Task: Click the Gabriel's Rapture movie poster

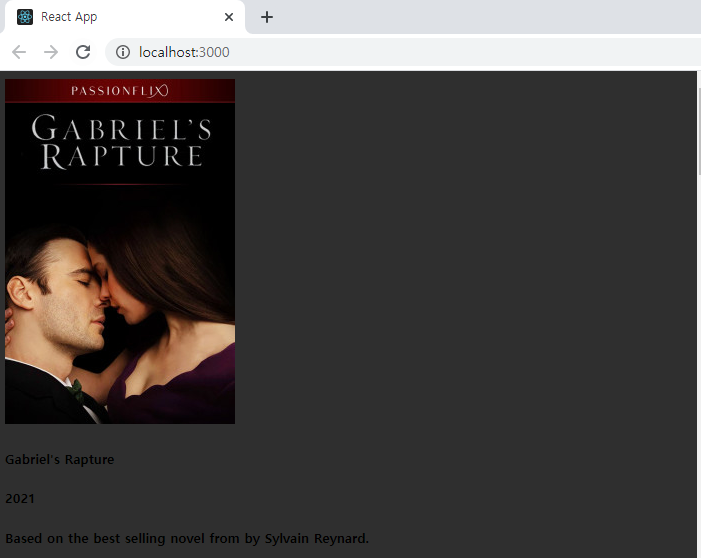Action: (120, 251)
